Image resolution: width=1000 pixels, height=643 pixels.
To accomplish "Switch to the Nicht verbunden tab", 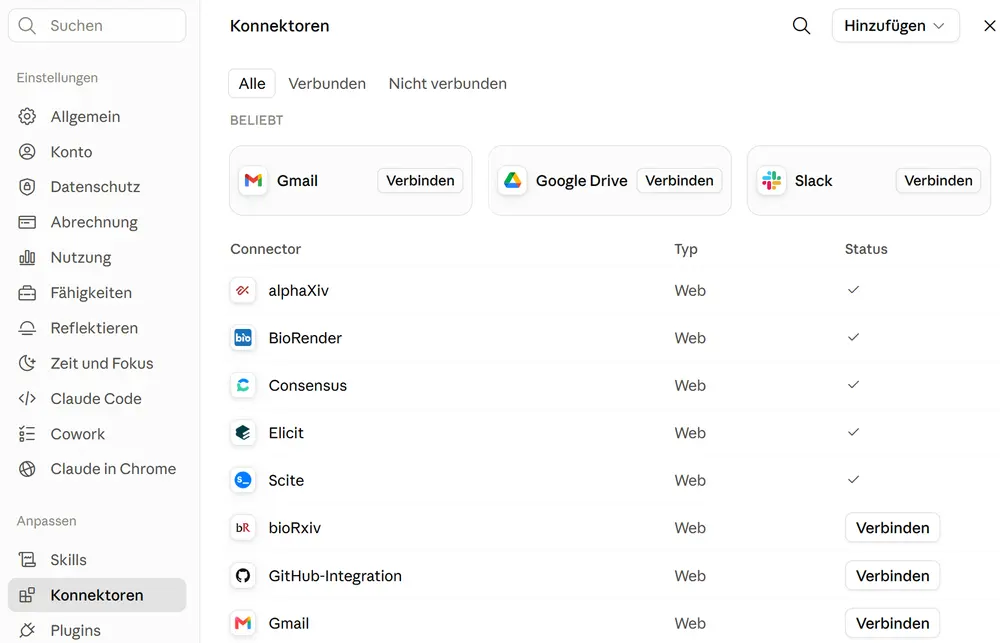I will (448, 84).
